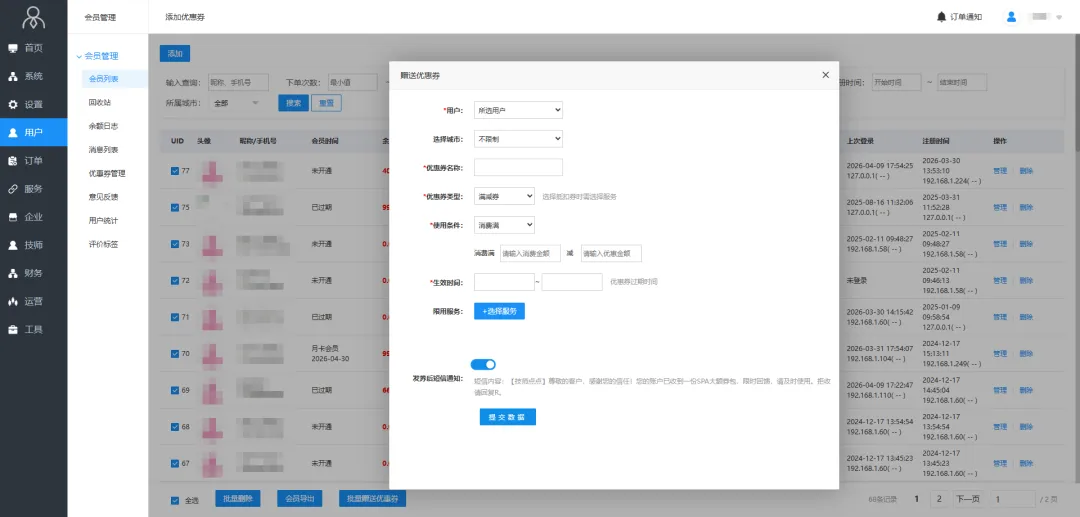Go to 余额日志 menu item
1080x517 pixels.
click(x=103, y=126)
